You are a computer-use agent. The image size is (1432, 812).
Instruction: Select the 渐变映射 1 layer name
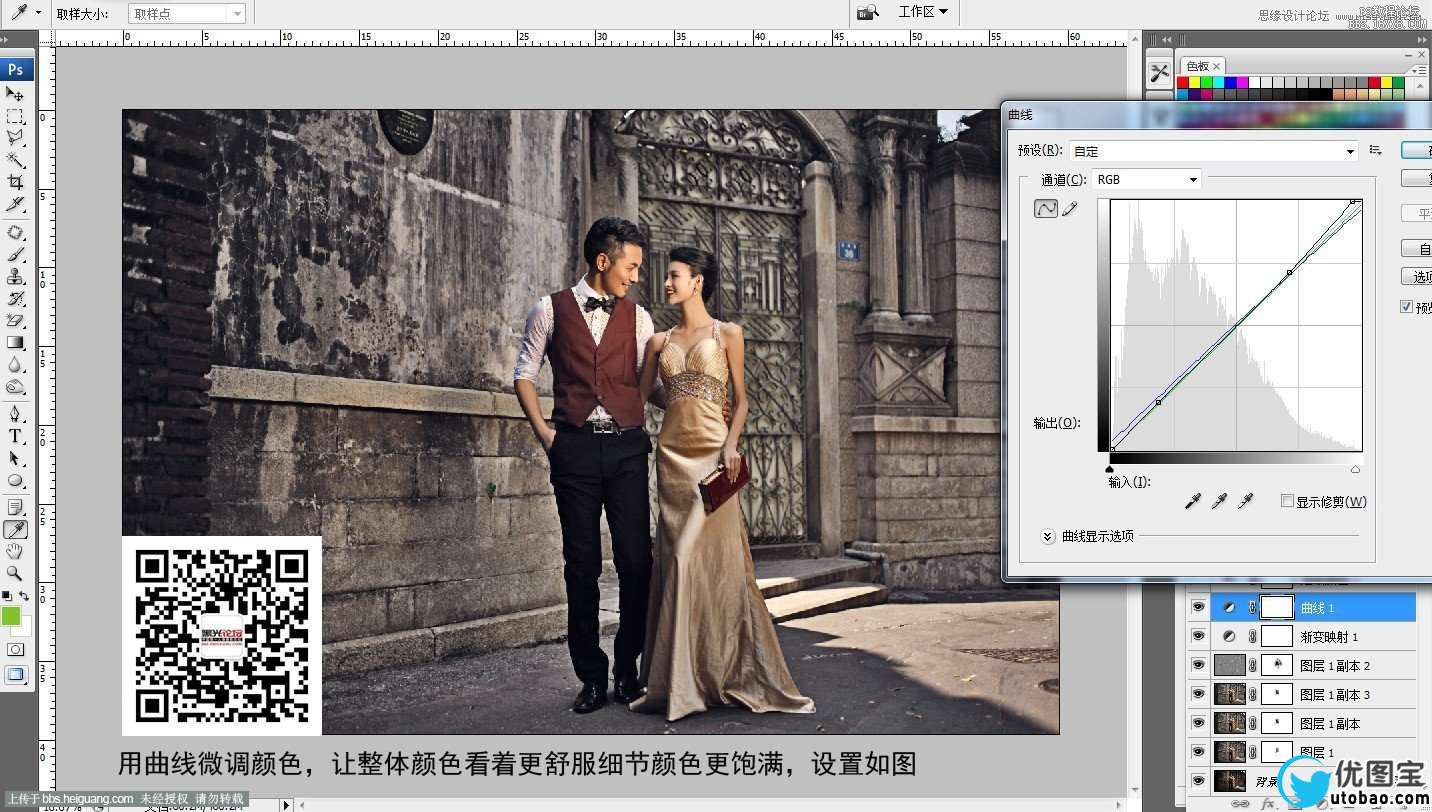[1329, 637]
